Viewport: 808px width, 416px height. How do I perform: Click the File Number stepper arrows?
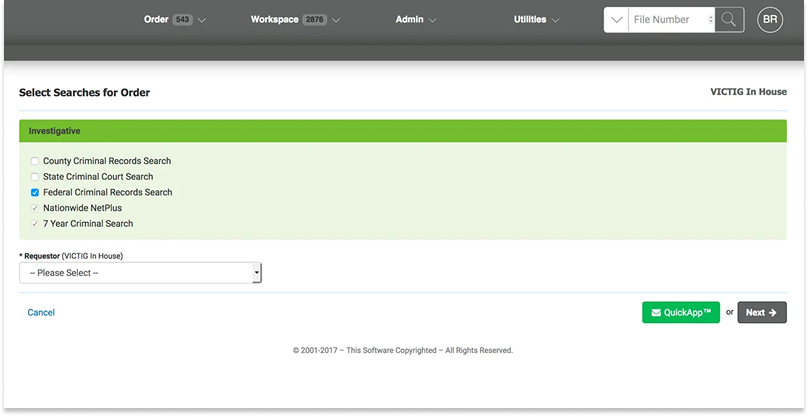[711, 20]
